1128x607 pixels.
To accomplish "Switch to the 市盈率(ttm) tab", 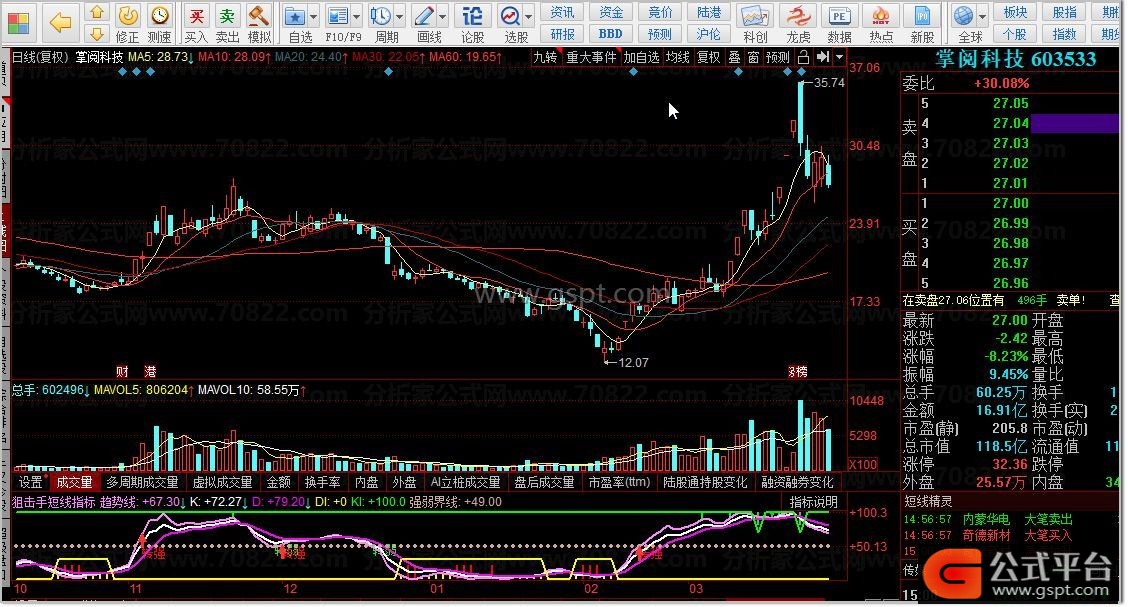I will click(619, 483).
